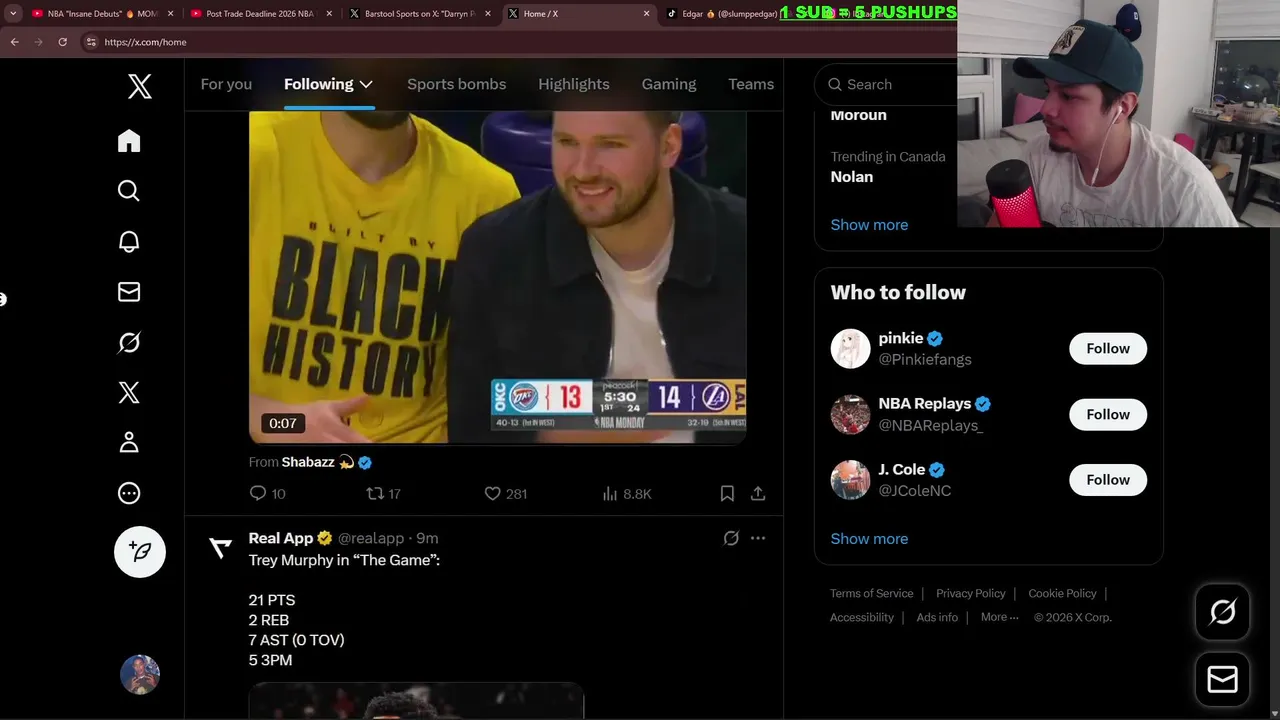Expand the More footer menu

(x=999, y=617)
